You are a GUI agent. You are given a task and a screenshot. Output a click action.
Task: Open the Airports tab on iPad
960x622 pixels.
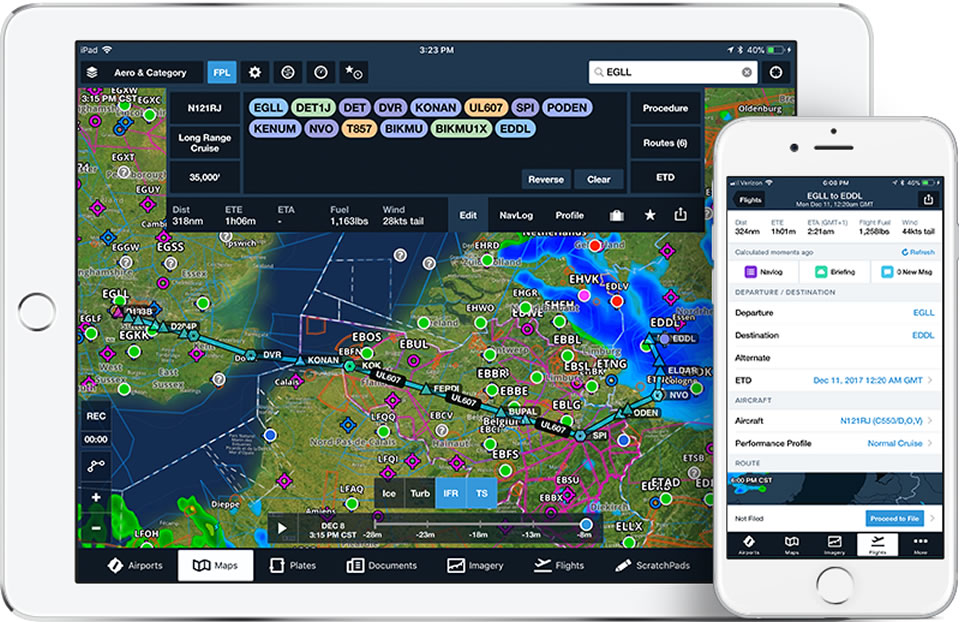point(135,565)
